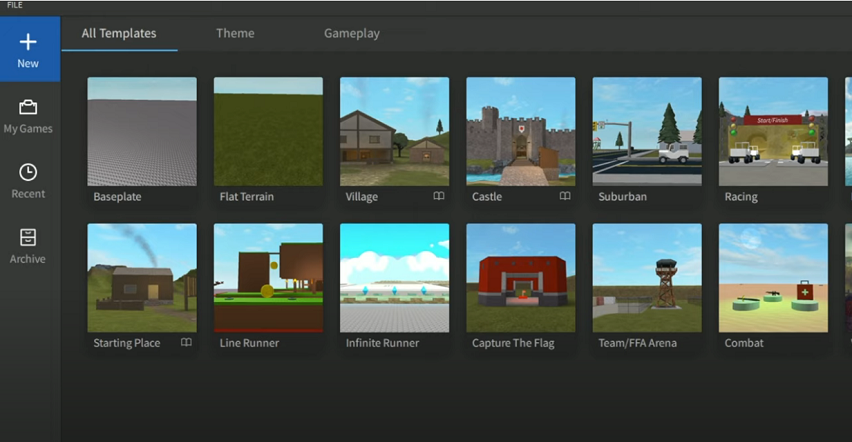
Task: Click the "Starting Place" label text
Action: [x=127, y=343]
